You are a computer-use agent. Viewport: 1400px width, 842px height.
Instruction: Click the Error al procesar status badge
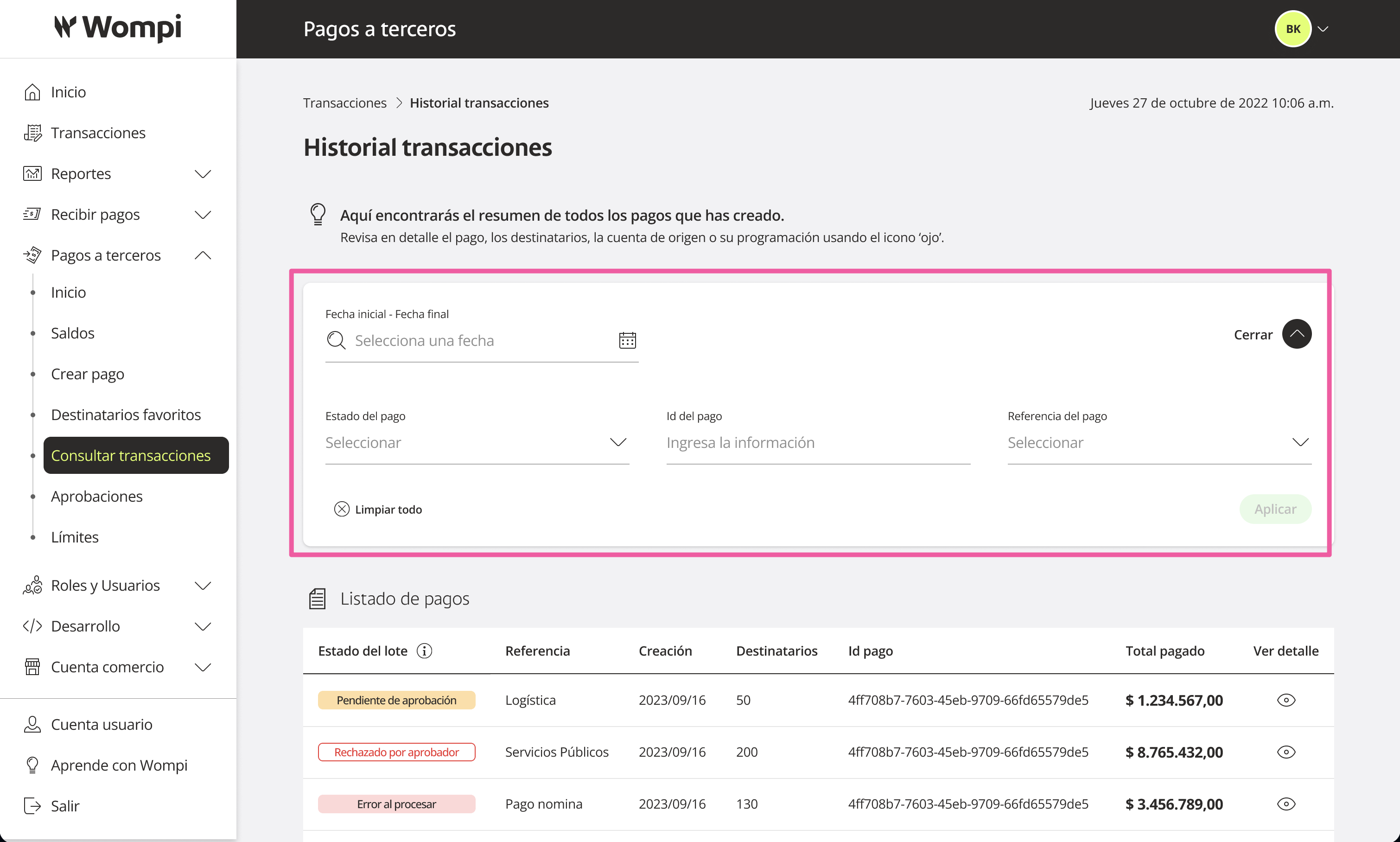click(396, 804)
